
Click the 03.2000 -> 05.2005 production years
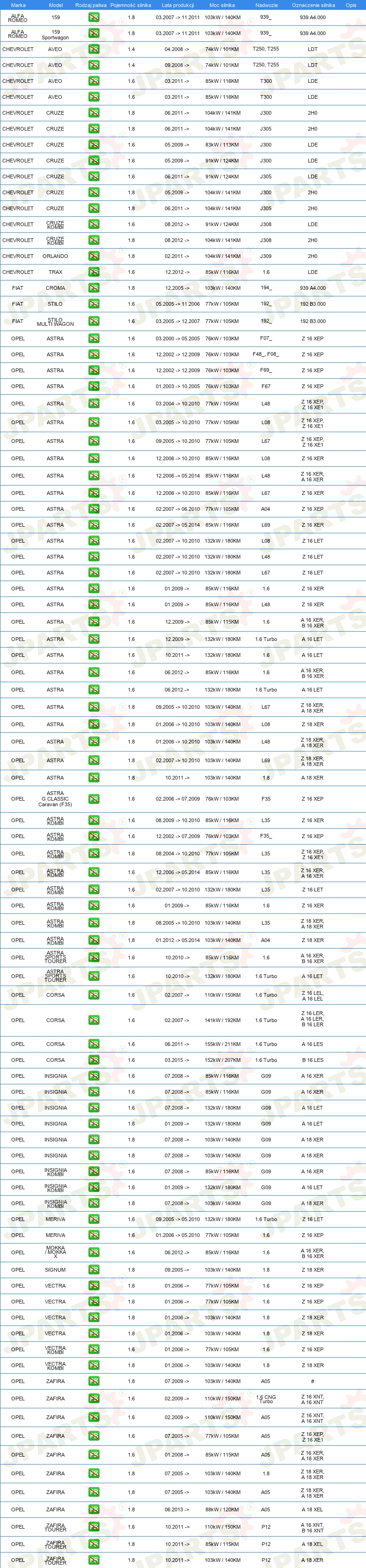tap(177, 339)
